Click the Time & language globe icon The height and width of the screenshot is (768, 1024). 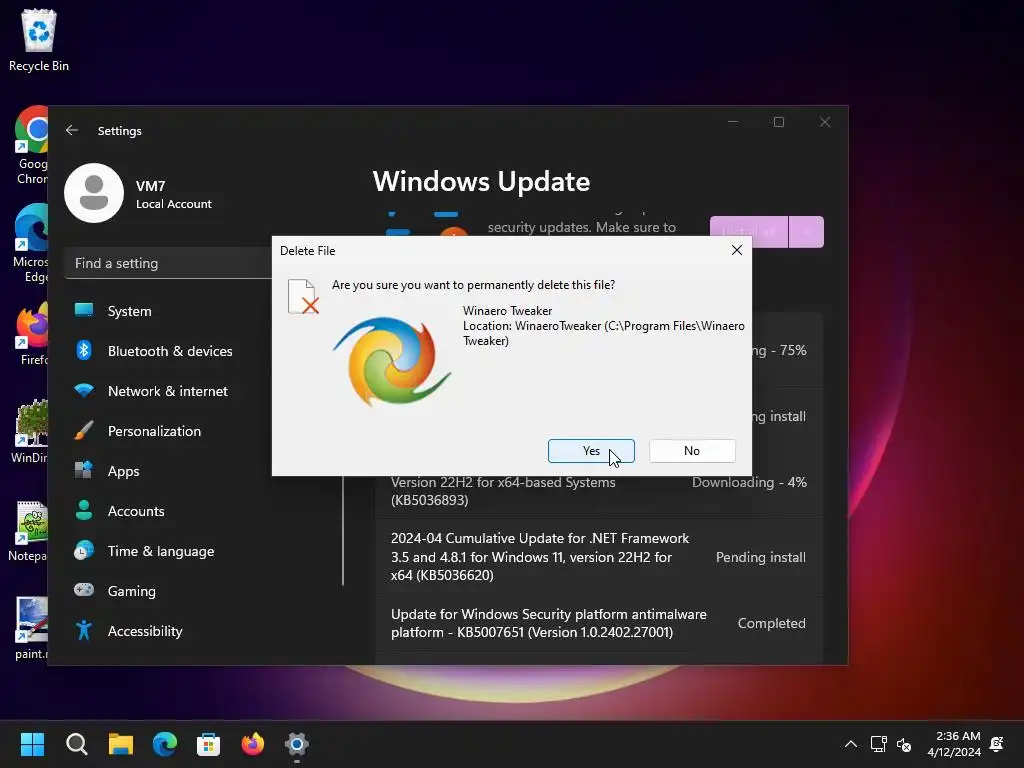click(x=84, y=551)
